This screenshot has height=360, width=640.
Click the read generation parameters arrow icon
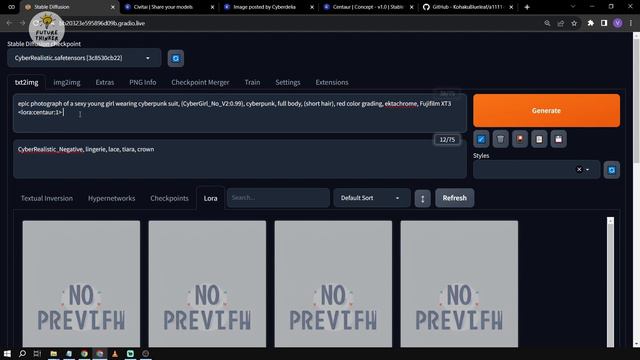(481, 139)
